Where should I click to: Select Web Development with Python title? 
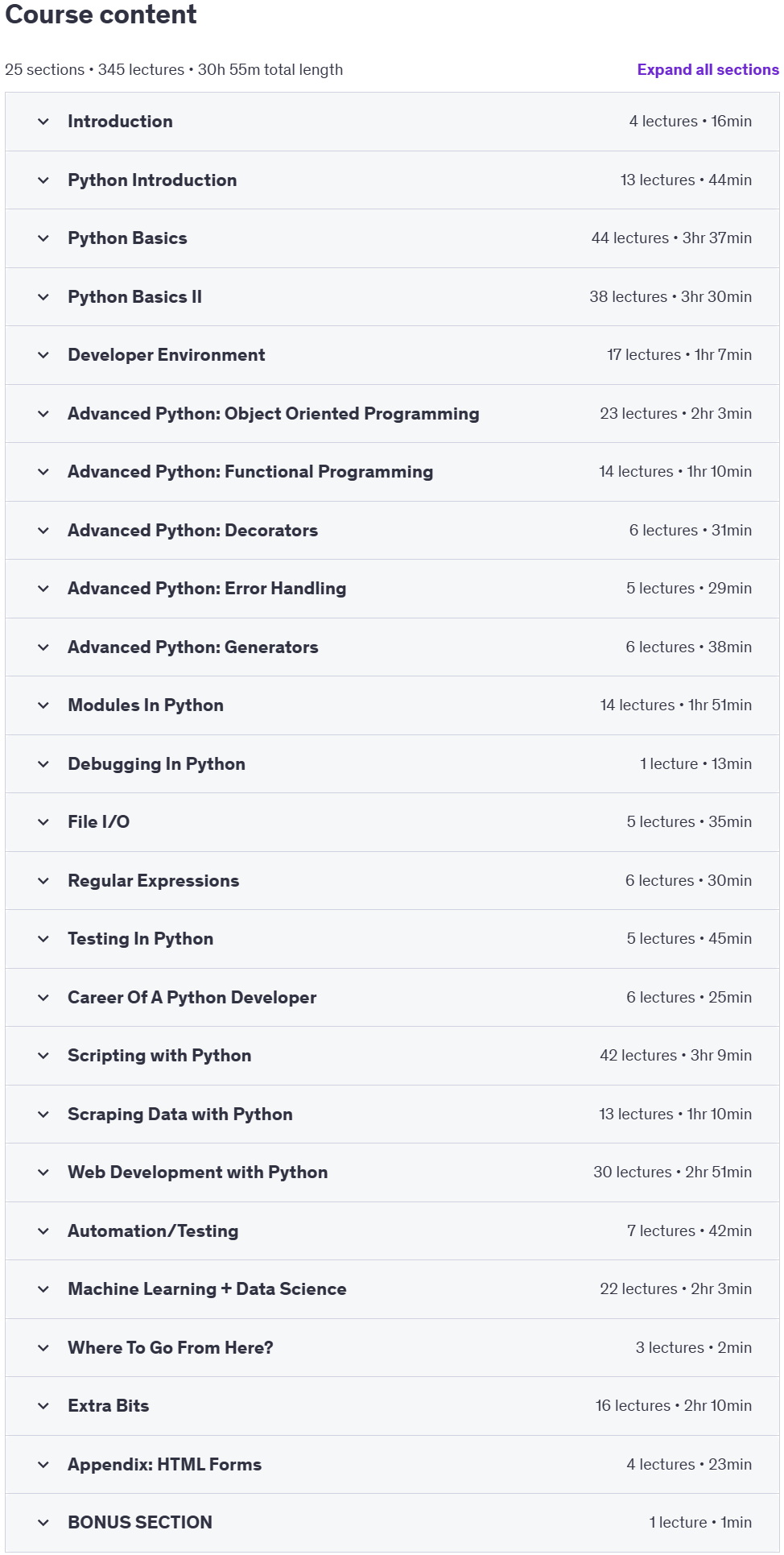197,1172
